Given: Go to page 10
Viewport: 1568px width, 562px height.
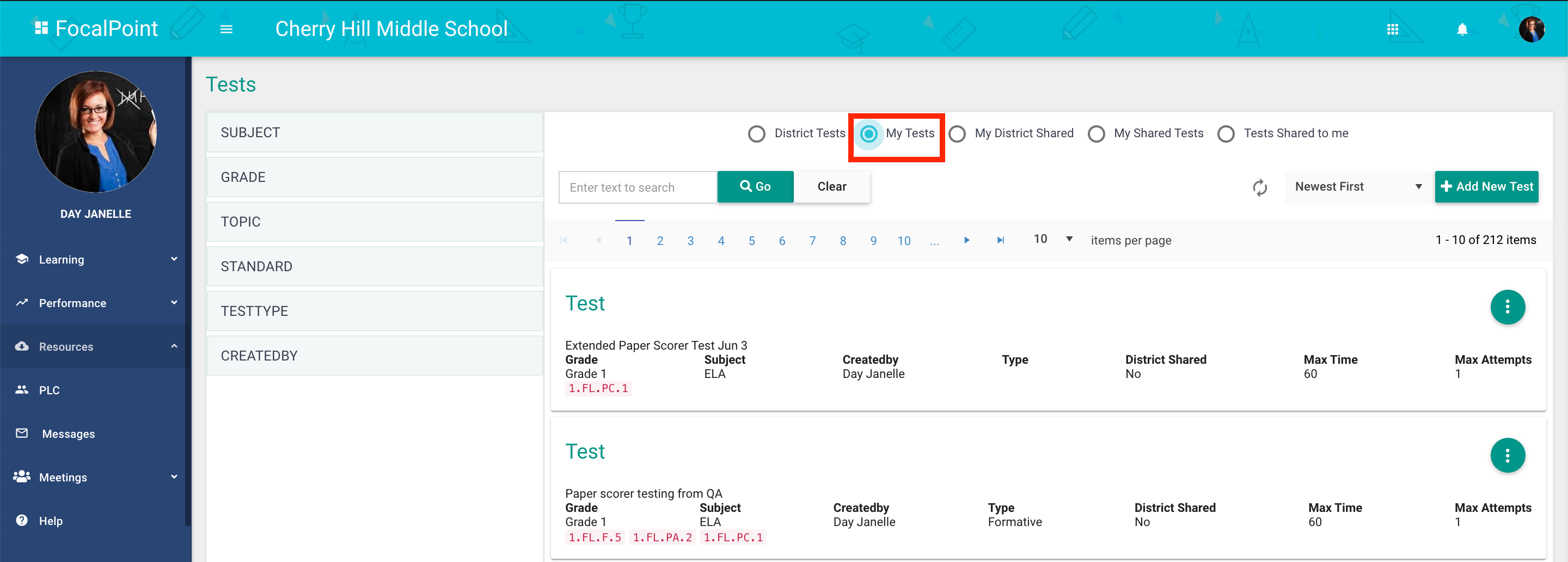Looking at the screenshot, I should tap(904, 241).
